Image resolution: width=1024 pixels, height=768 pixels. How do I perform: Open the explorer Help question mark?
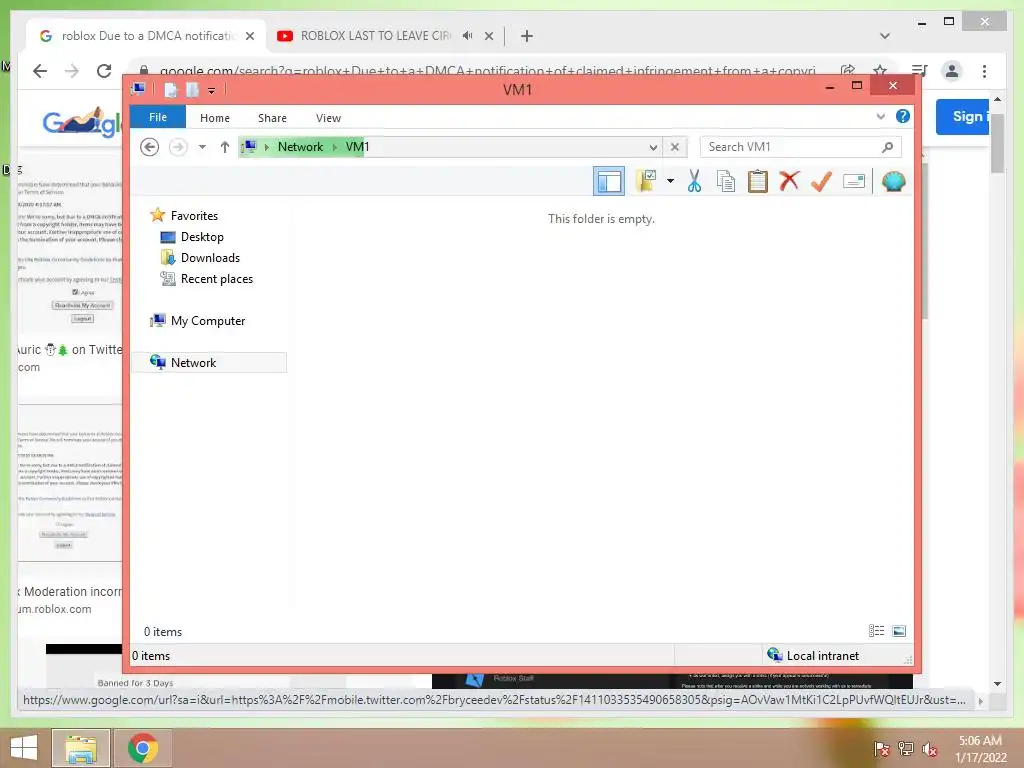tap(903, 116)
